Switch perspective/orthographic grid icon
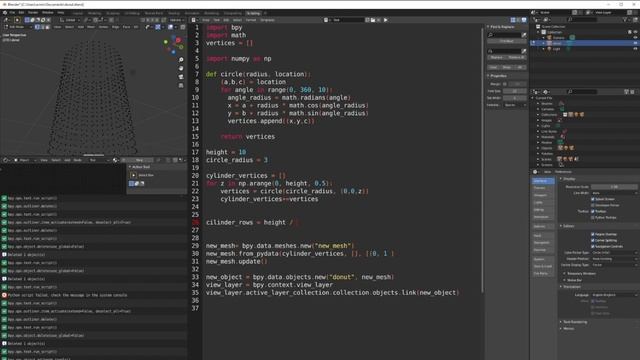 pyautogui.click(x=181, y=85)
